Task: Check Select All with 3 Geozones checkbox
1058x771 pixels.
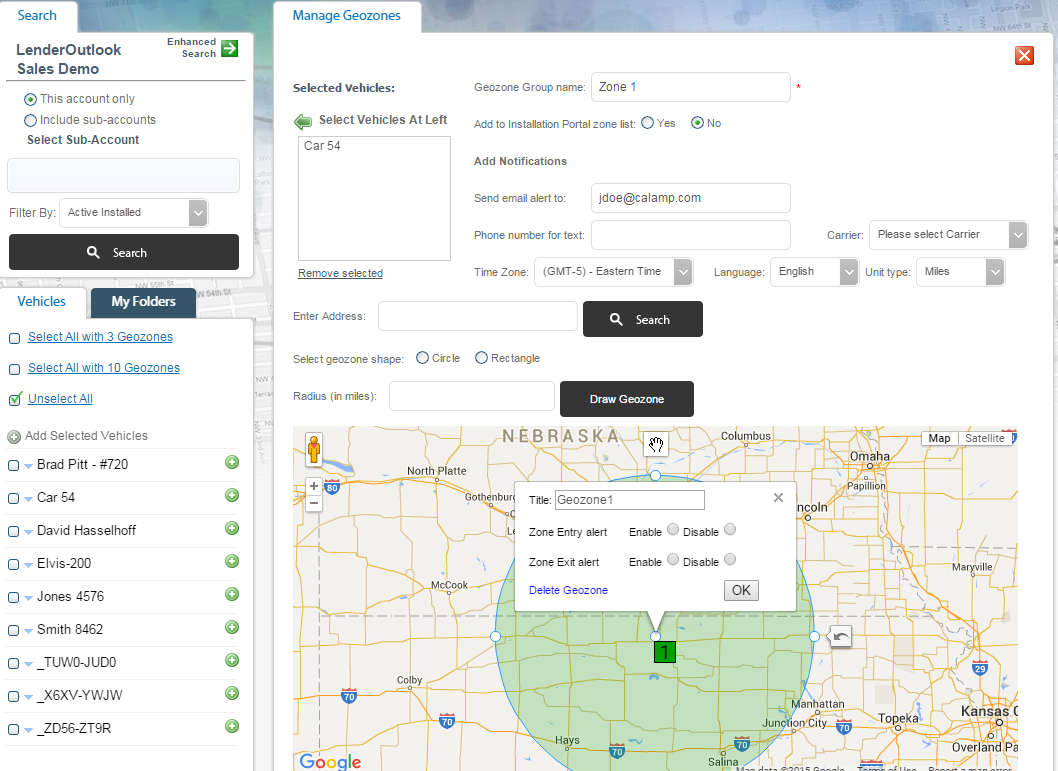Action: pyautogui.click(x=14, y=338)
